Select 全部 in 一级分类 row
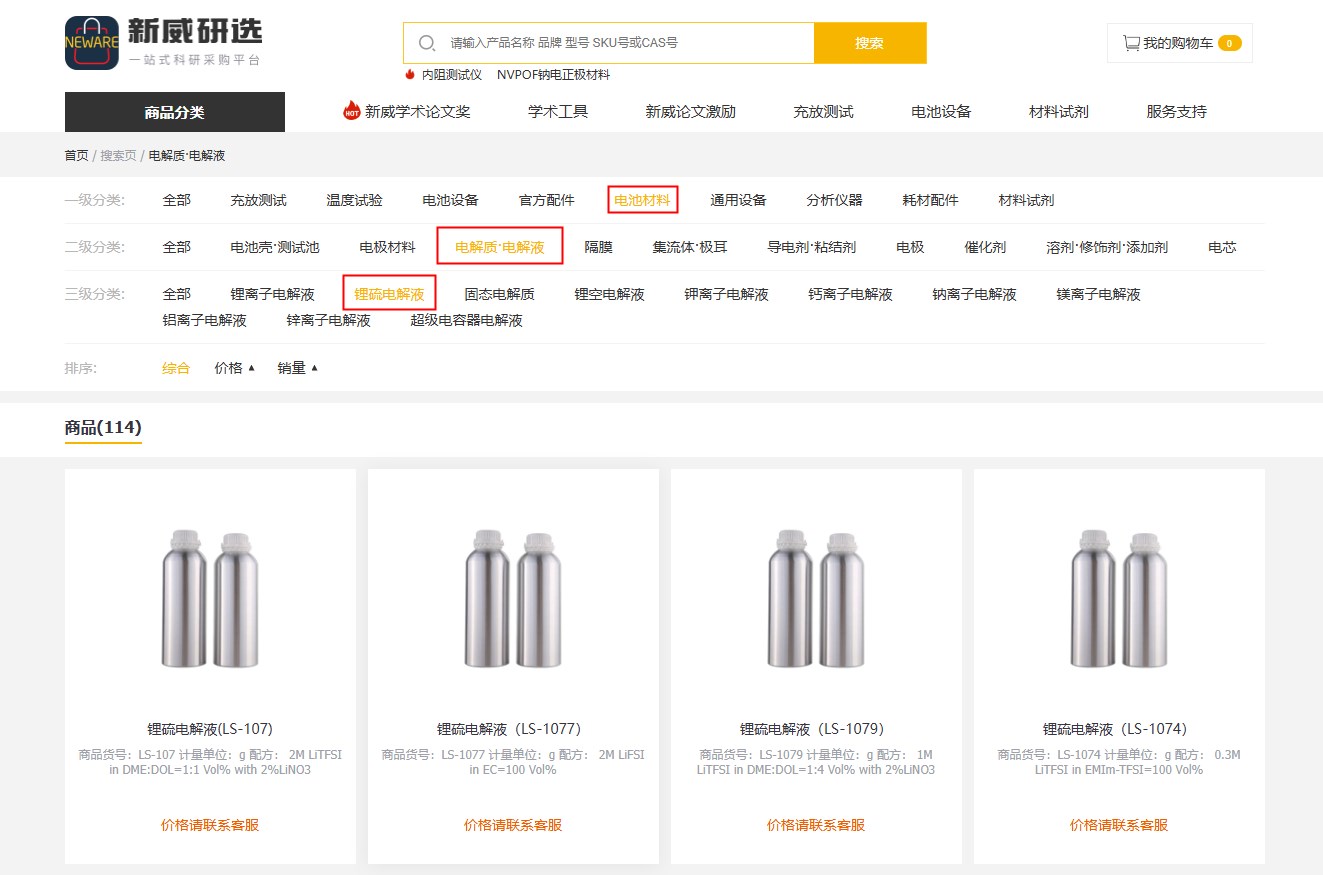 click(x=176, y=200)
